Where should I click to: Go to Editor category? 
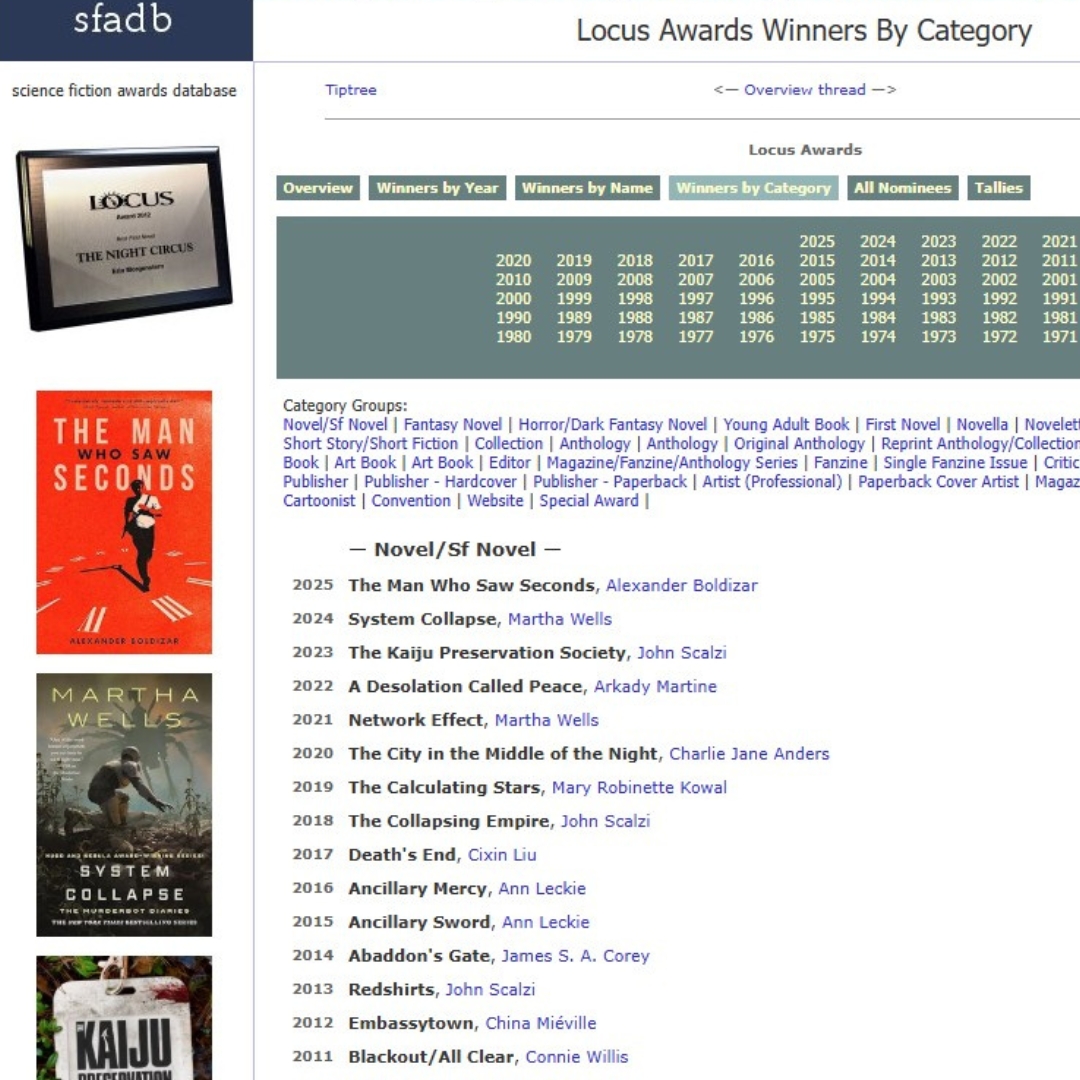coord(510,463)
